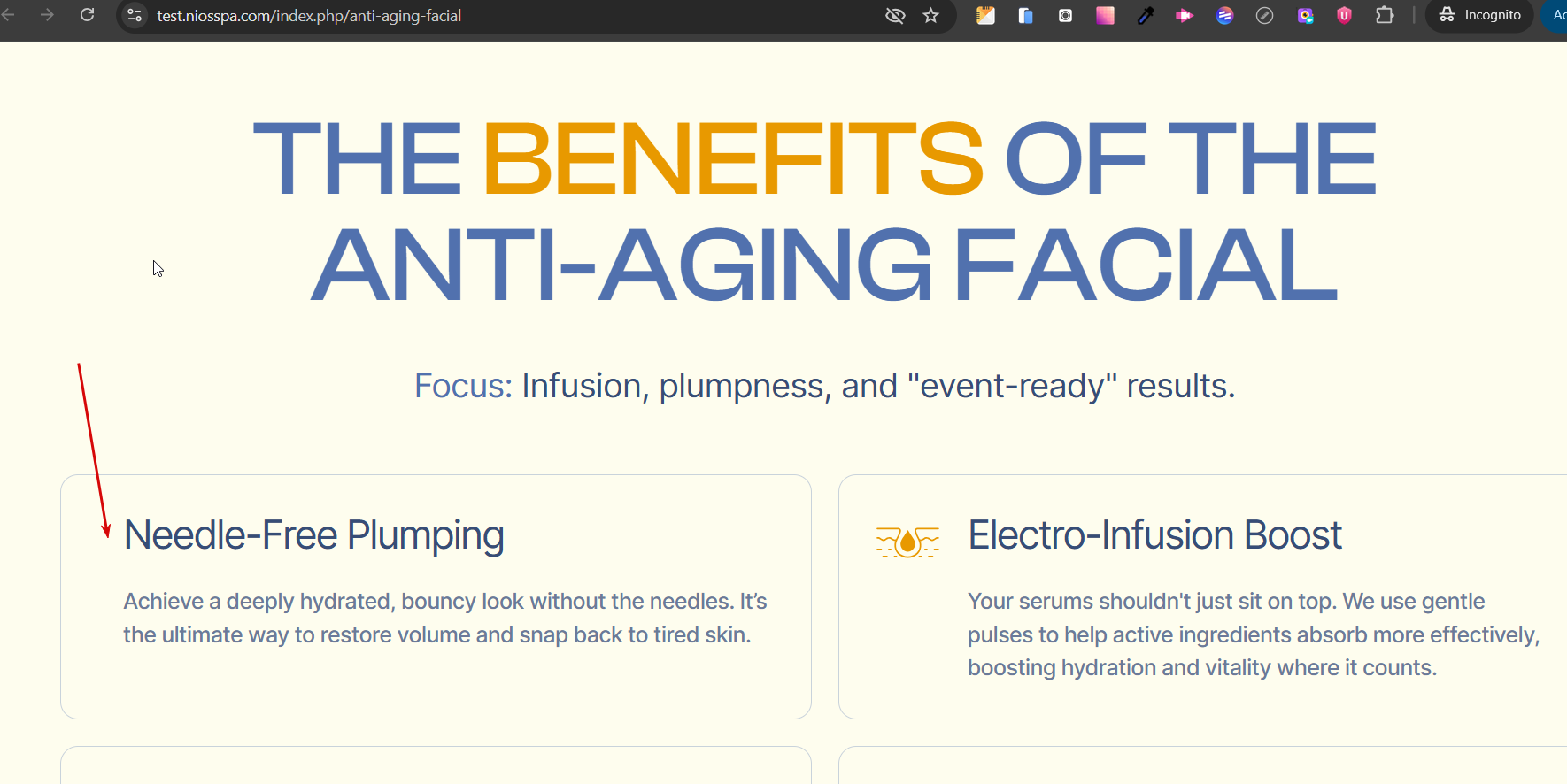
Task: Click paragraph starting 'Achieve a deeply hydrated'
Action: 444,618
